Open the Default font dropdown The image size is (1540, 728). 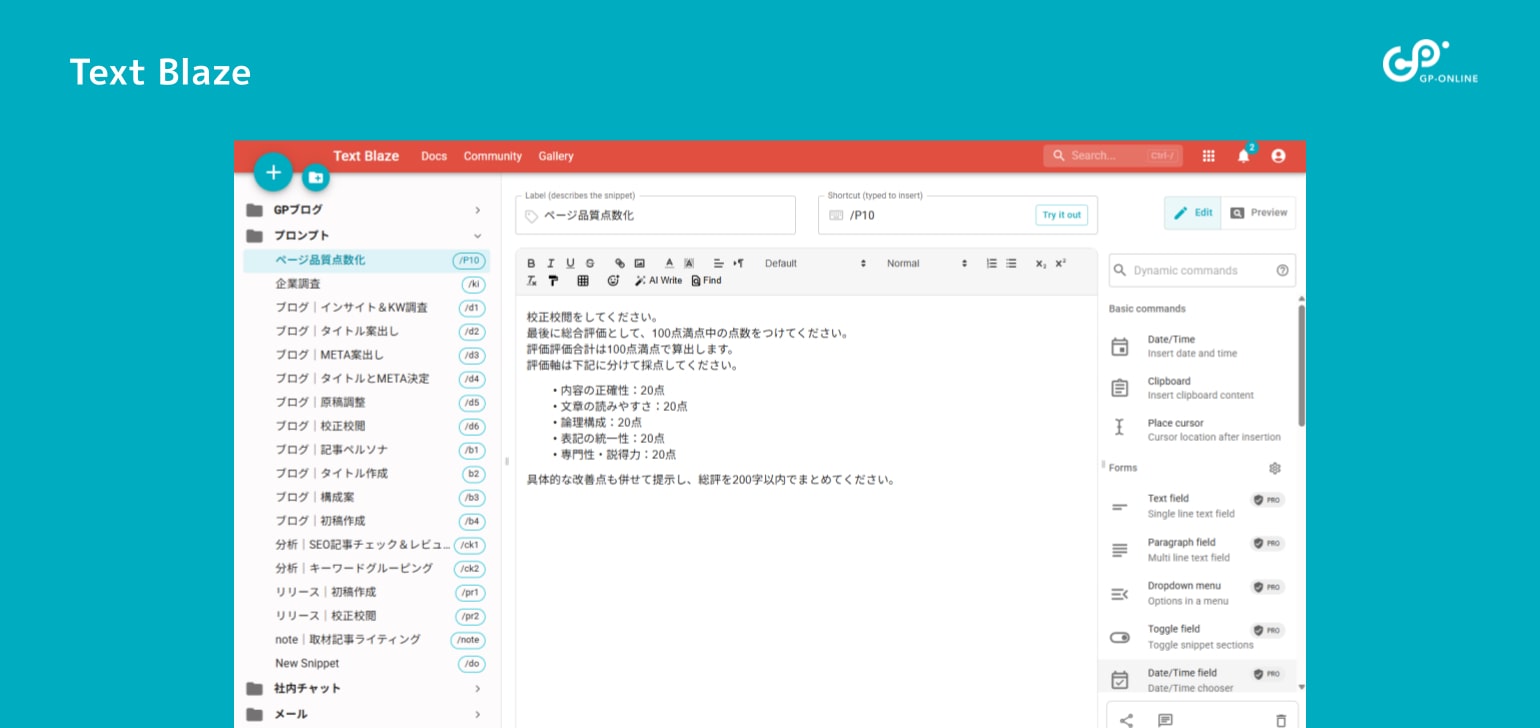pyautogui.click(x=815, y=263)
